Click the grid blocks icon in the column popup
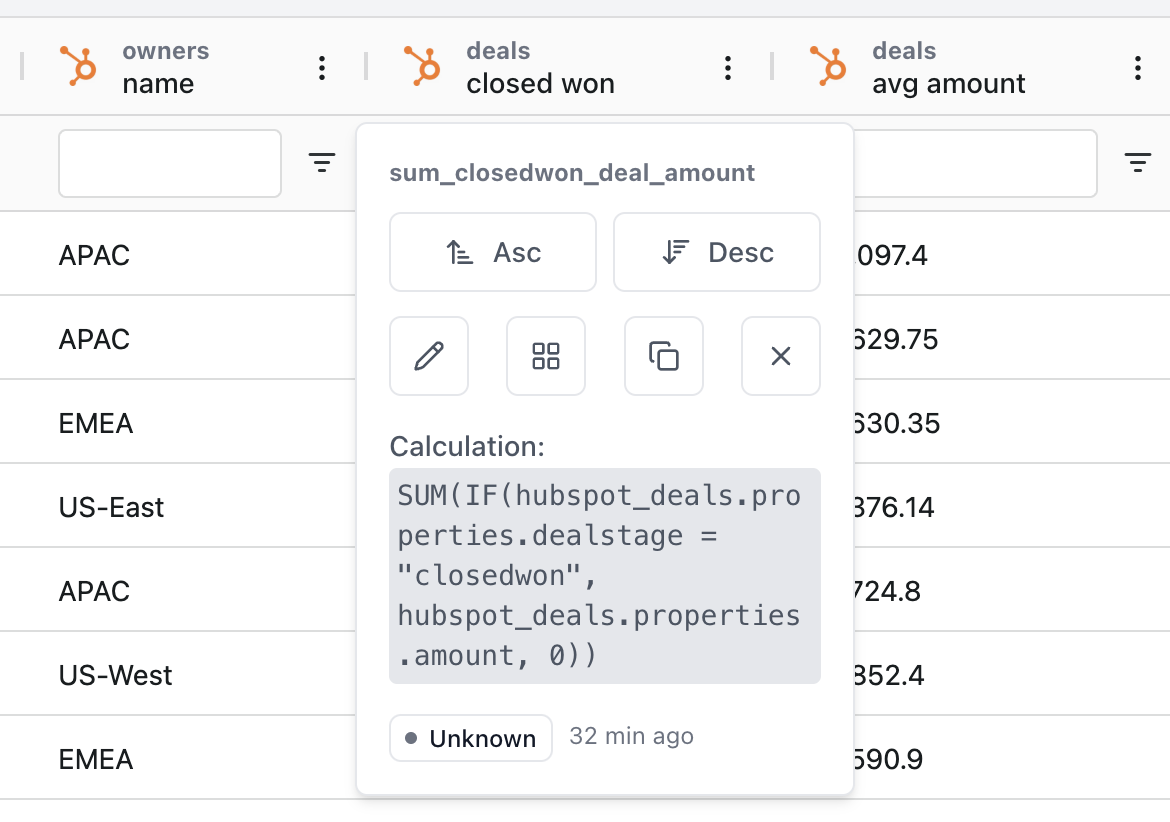 pyautogui.click(x=546, y=356)
